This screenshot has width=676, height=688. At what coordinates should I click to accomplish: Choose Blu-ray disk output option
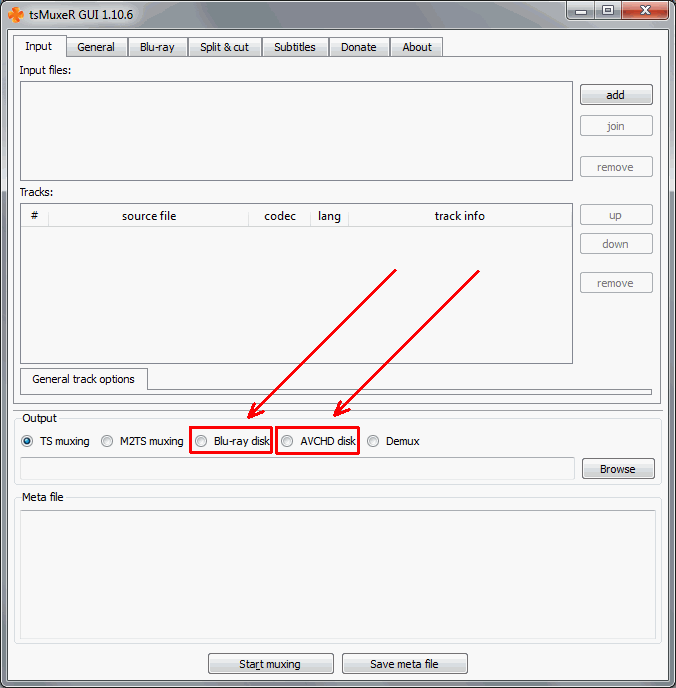[232, 441]
